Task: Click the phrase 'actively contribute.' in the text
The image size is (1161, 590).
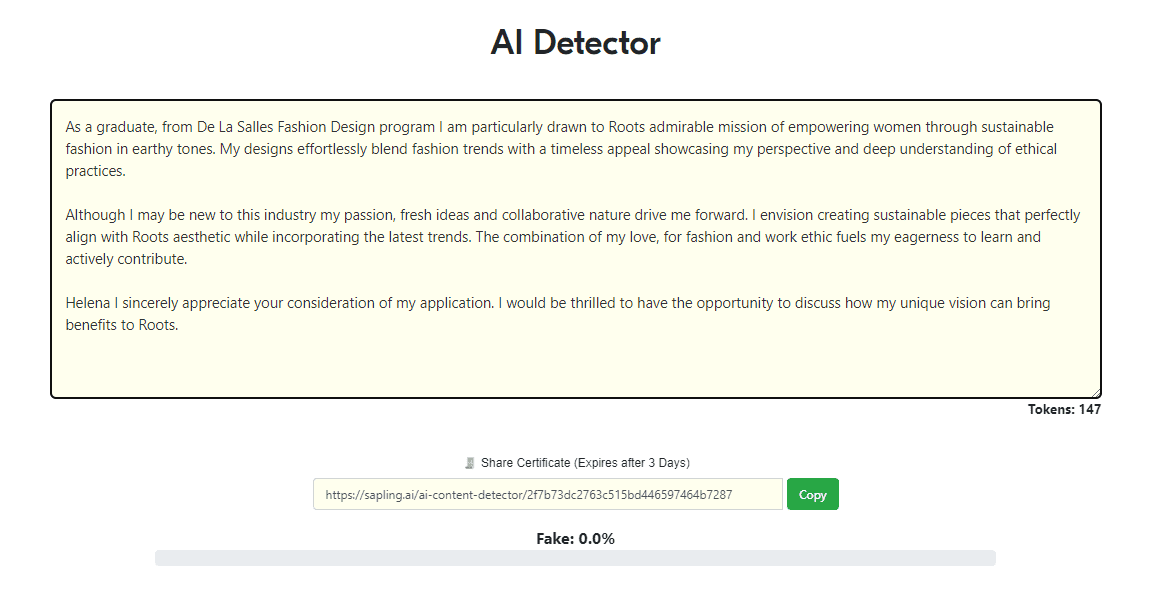Action: tap(126, 259)
